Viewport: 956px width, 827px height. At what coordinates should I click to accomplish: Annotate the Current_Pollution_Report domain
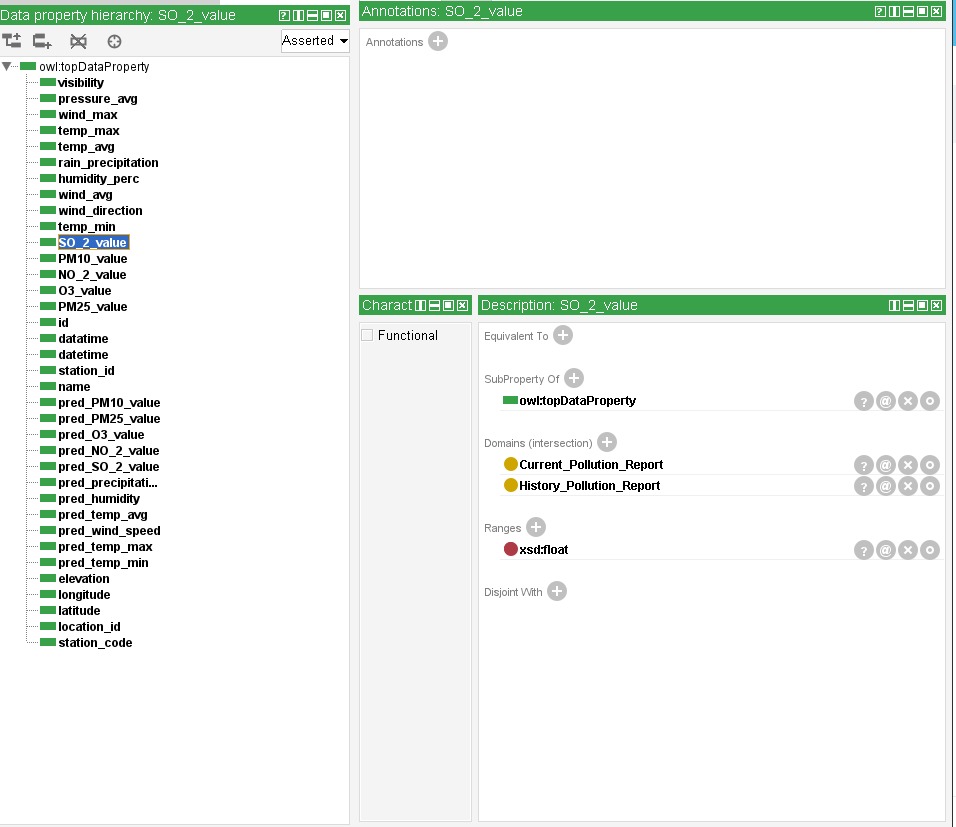pyautogui.click(x=885, y=465)
